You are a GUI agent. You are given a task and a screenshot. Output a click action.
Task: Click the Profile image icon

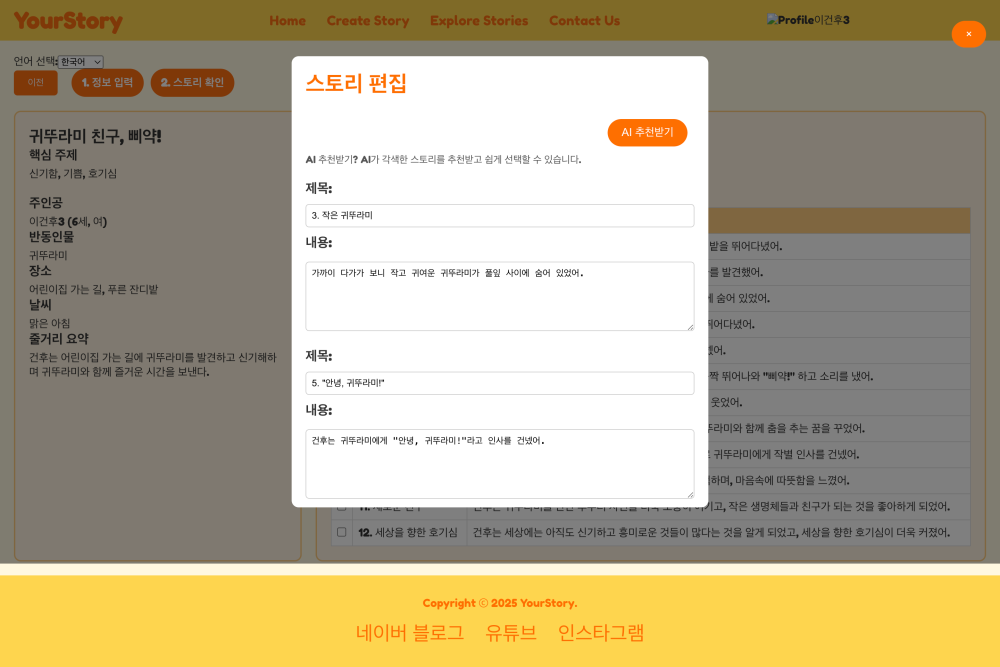790,20
